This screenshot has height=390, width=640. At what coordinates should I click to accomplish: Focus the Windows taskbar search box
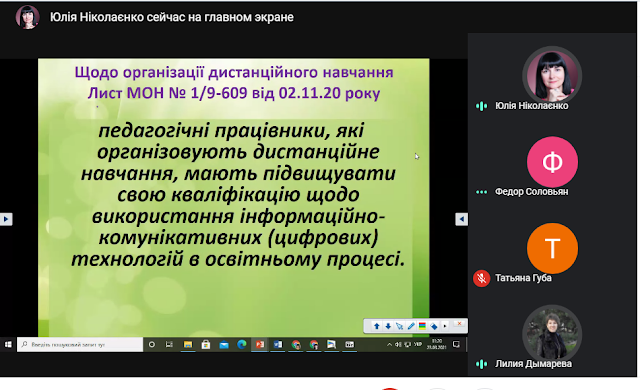(80, 345)
